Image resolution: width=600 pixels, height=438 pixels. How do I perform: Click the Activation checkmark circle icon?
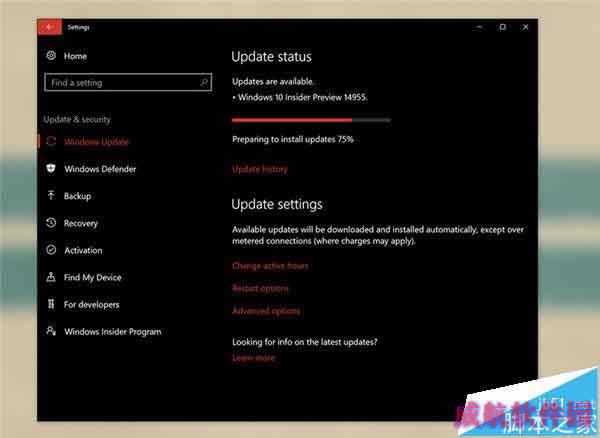click(x=51, y=250)
